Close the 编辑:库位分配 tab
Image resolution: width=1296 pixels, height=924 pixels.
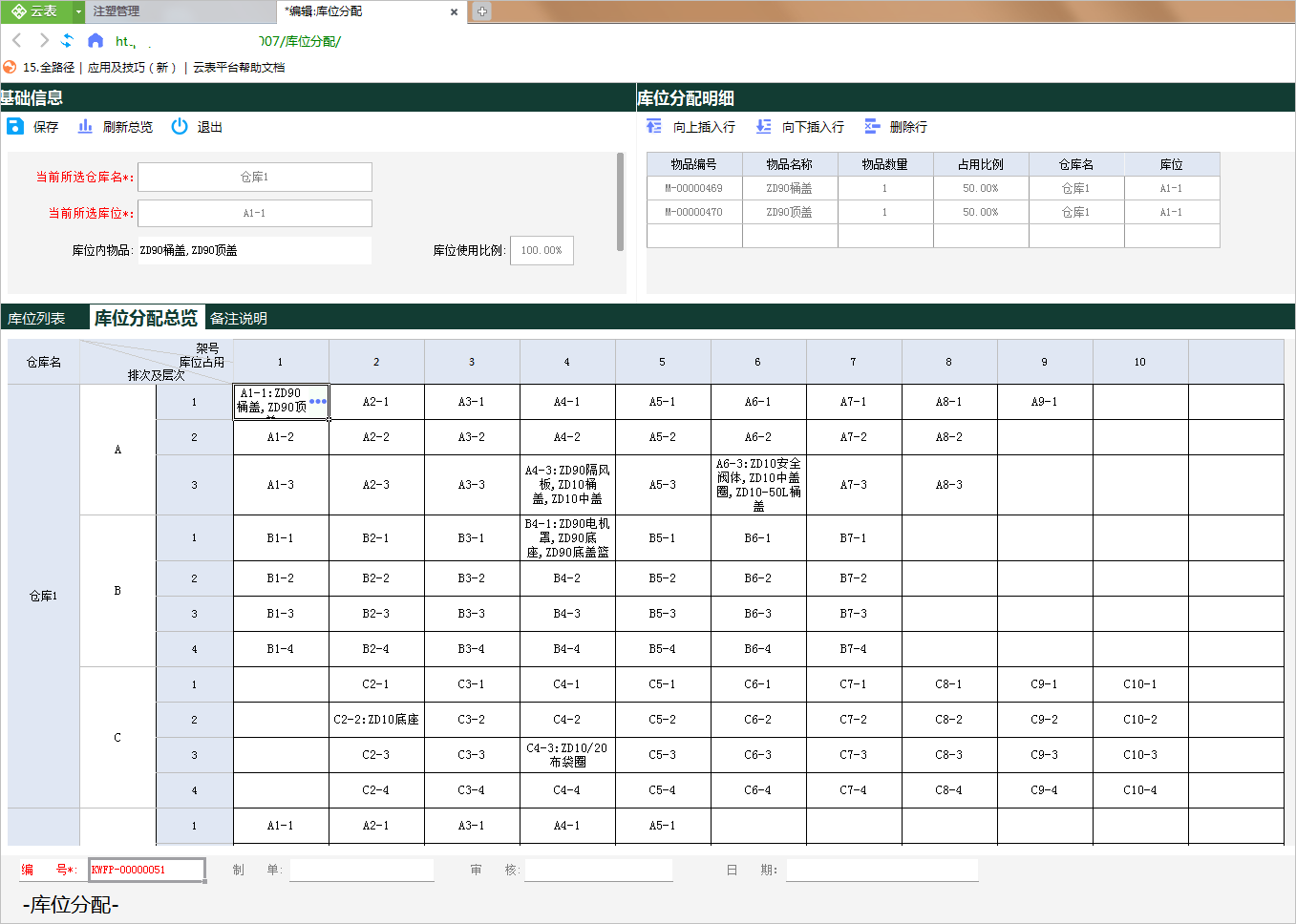pos(454,12)
